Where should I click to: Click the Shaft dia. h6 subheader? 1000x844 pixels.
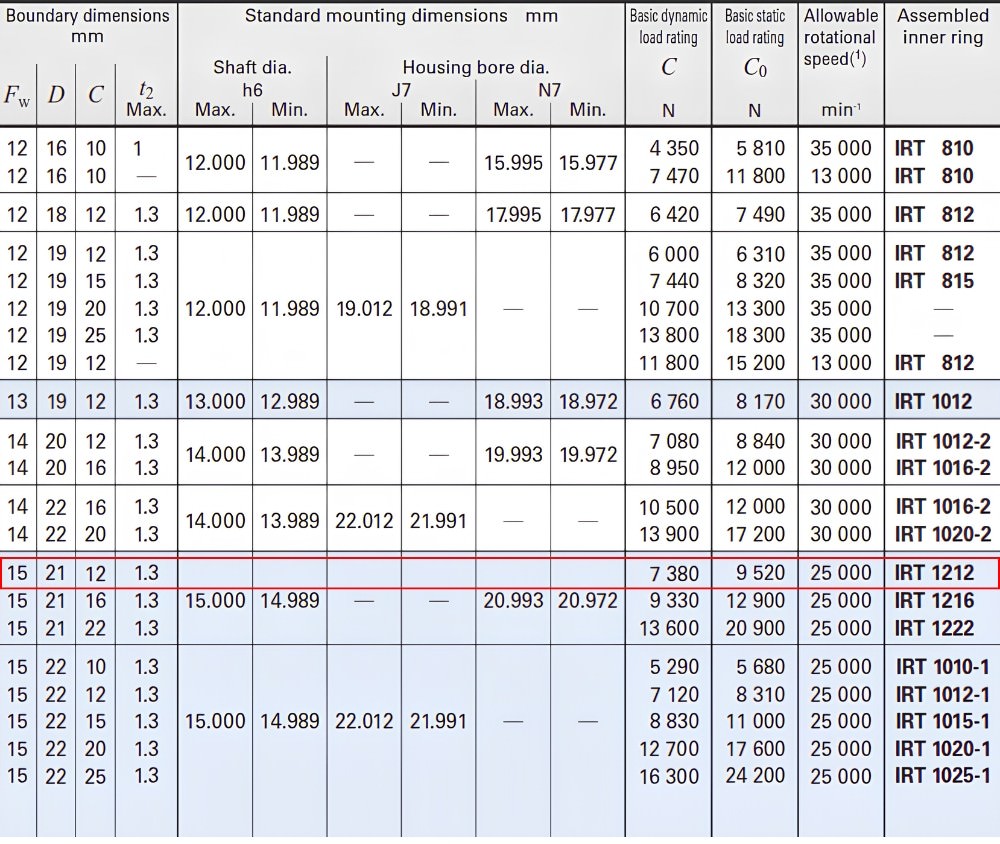click(253, 78)
